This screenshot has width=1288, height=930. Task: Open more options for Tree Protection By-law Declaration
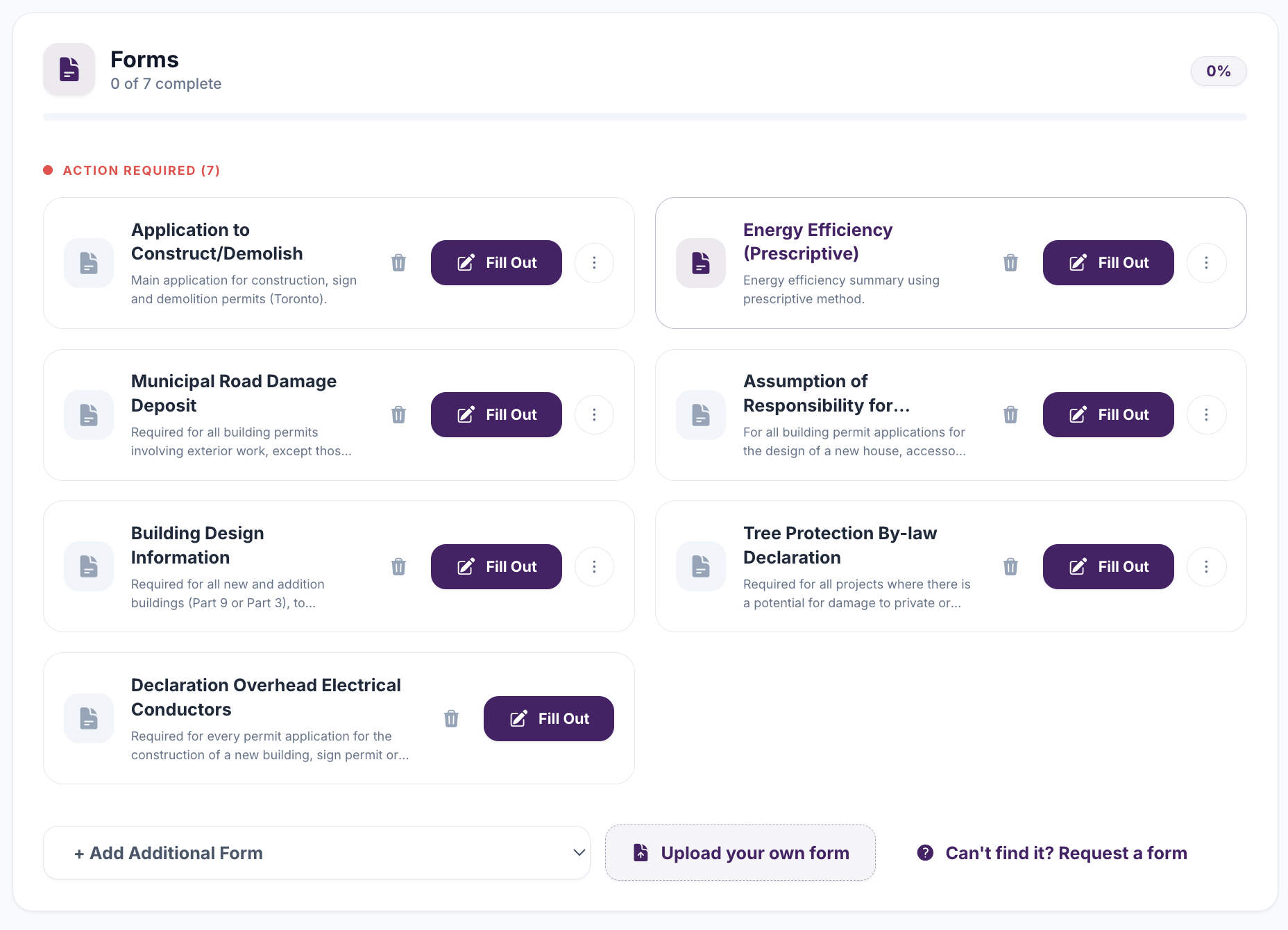click(1206, 567)
